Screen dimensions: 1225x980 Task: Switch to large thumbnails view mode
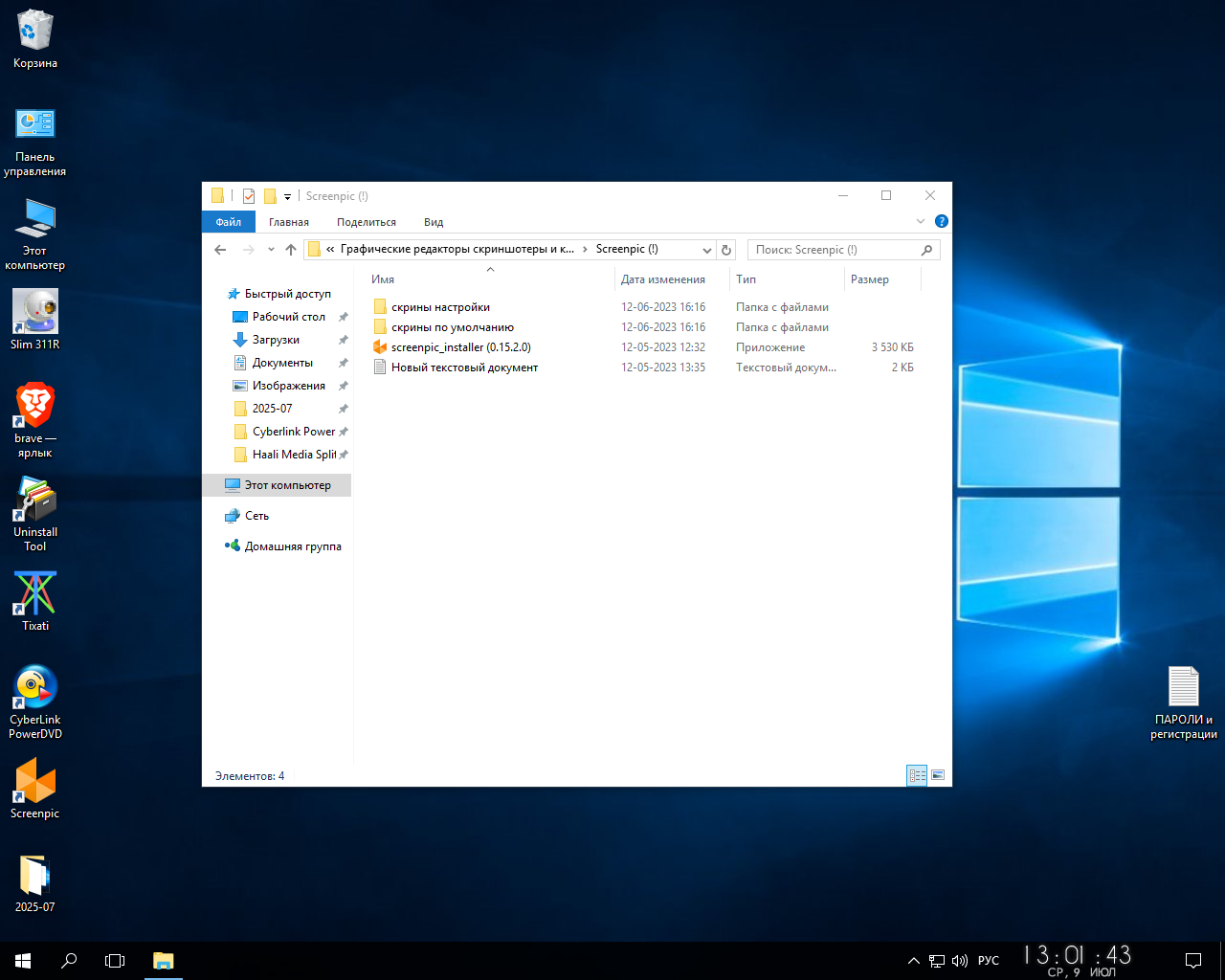[938, 775]
